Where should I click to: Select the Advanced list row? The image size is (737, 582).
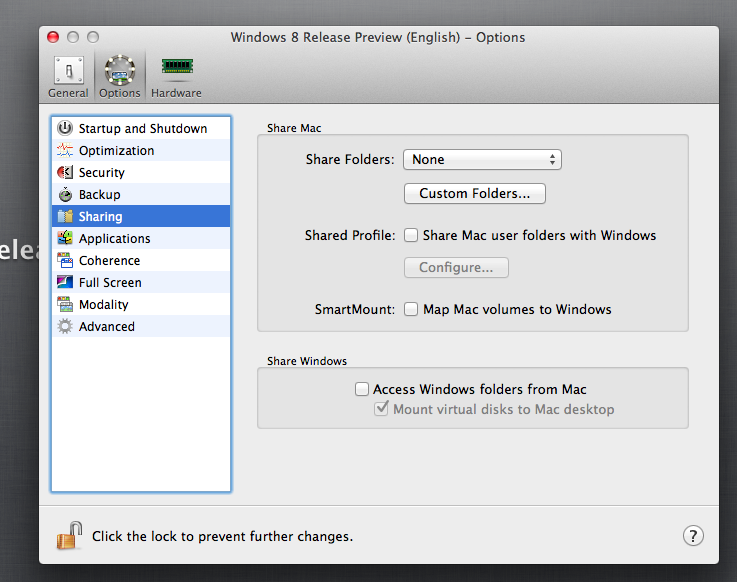point(141,326)
